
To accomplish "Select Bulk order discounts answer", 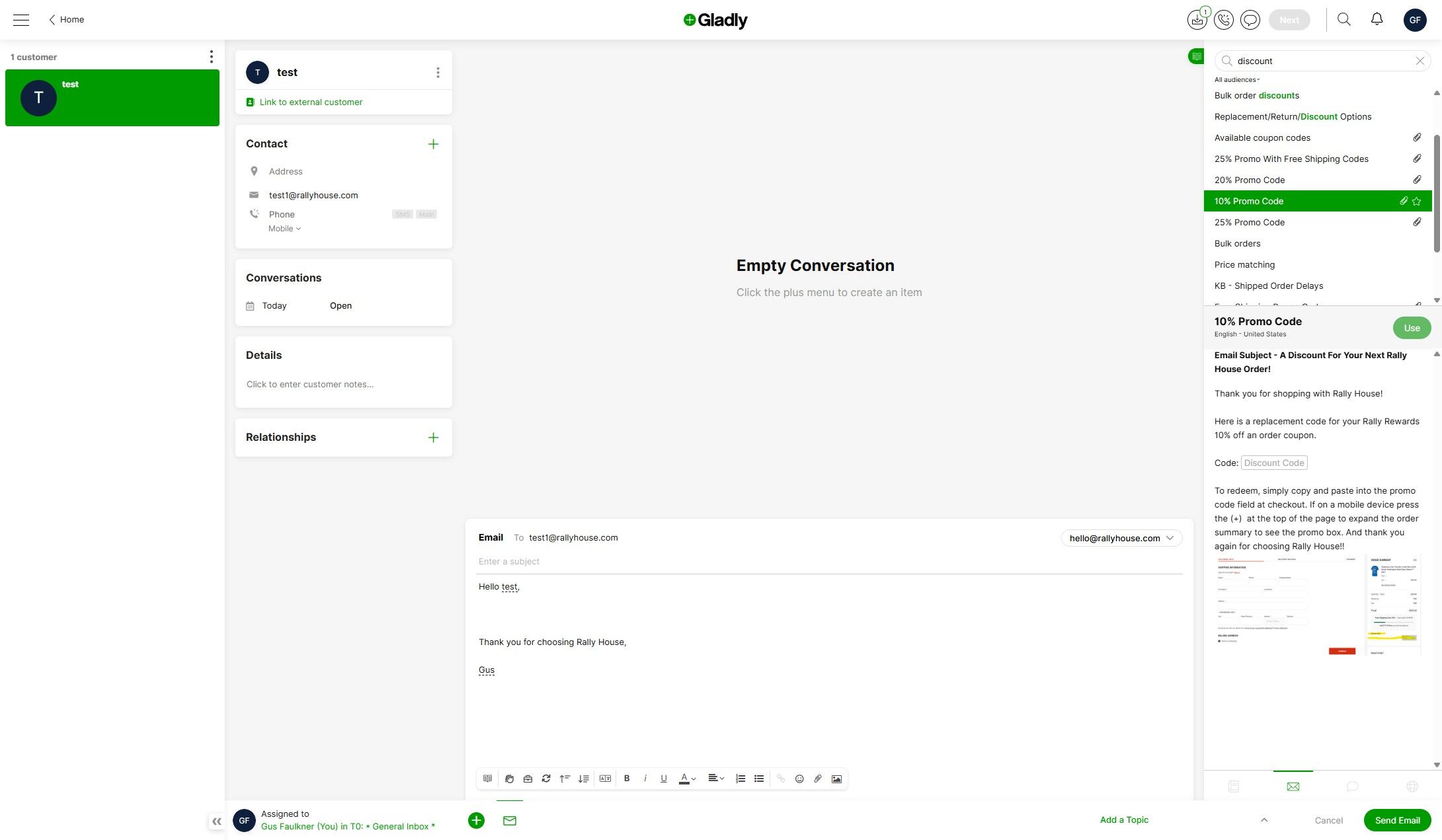I will (1318, 95).
